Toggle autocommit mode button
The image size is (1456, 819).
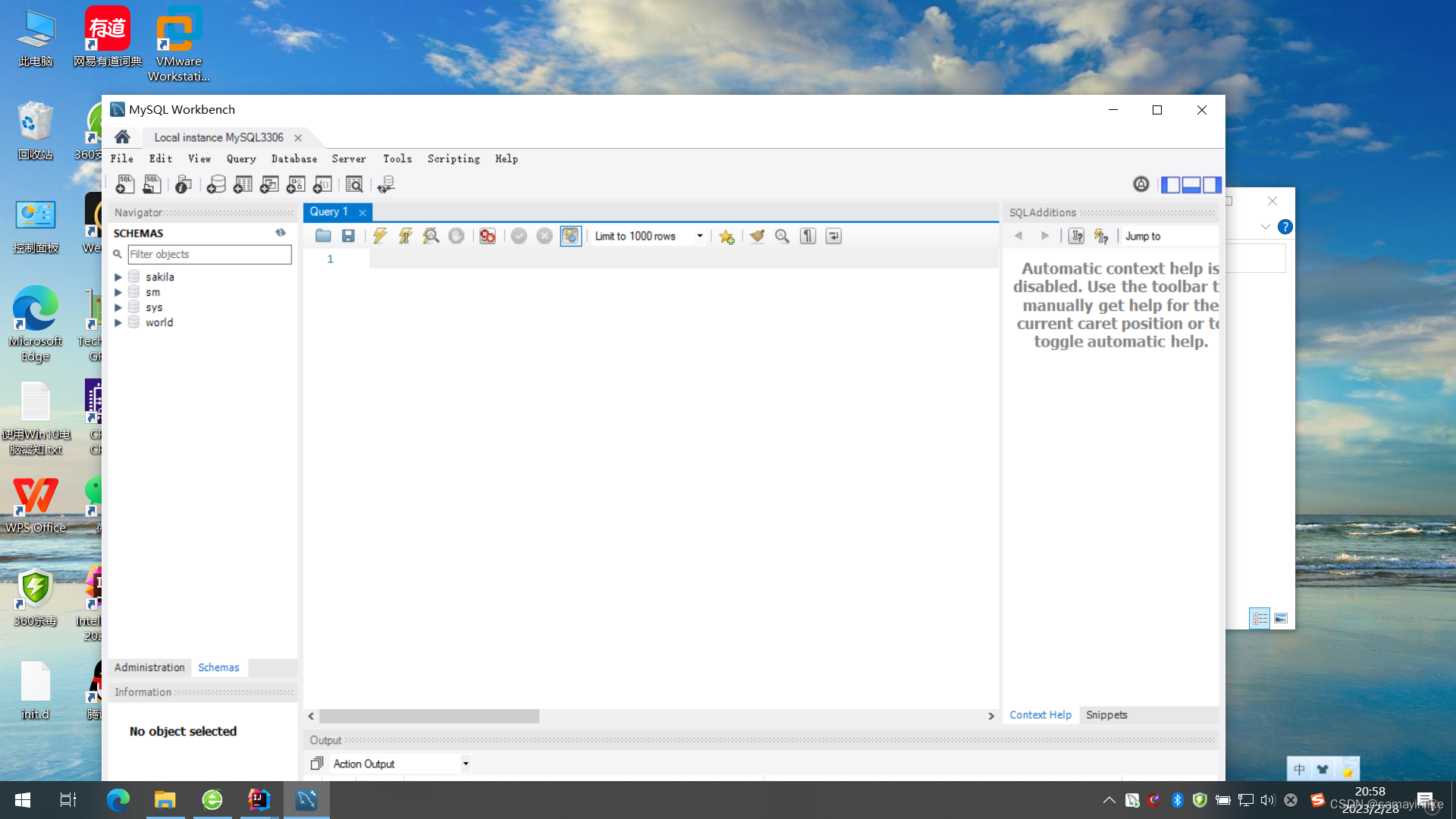(570, 236)
